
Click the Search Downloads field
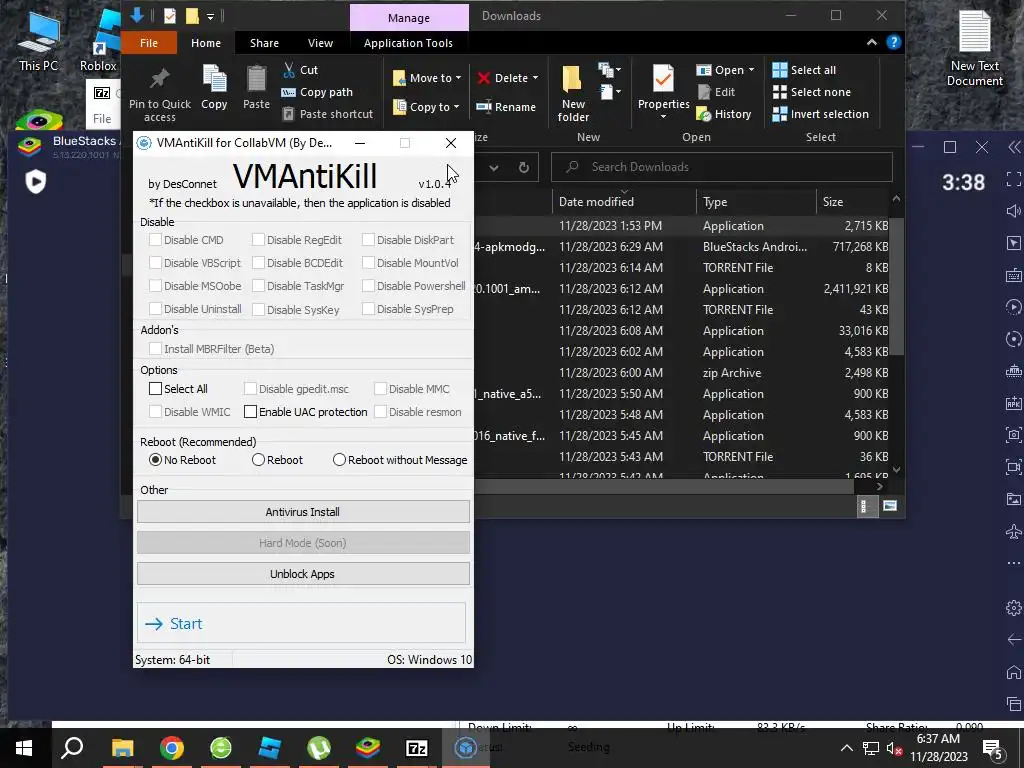[722, 167]
